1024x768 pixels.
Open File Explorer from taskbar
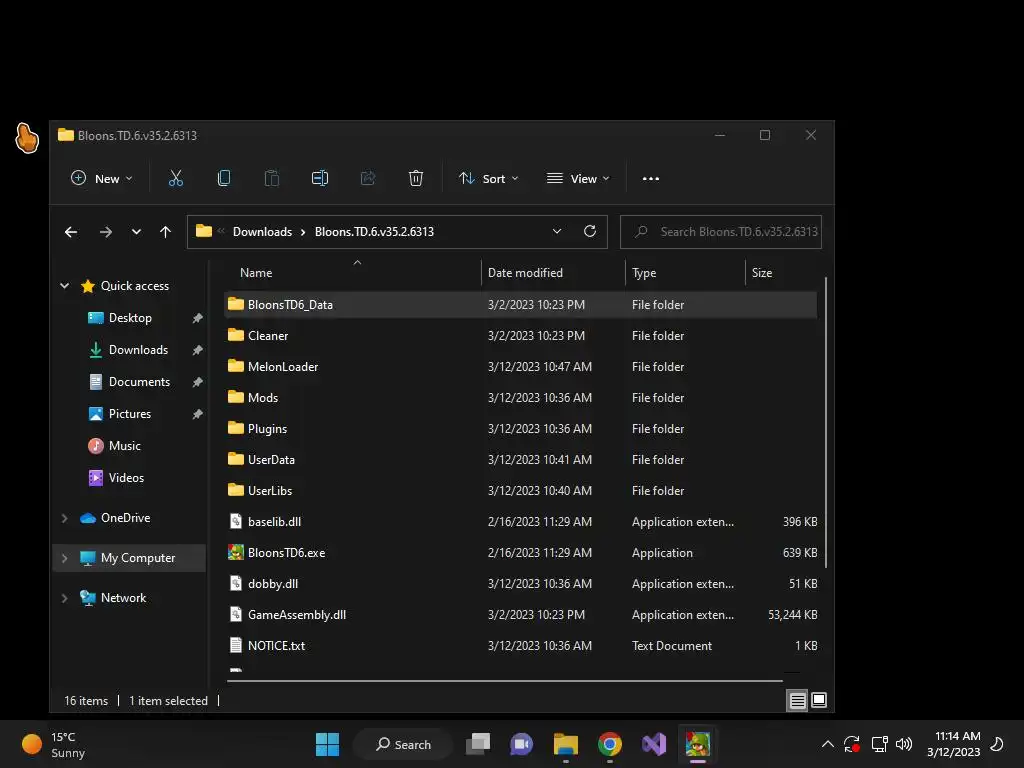click(x=566, y=744)
